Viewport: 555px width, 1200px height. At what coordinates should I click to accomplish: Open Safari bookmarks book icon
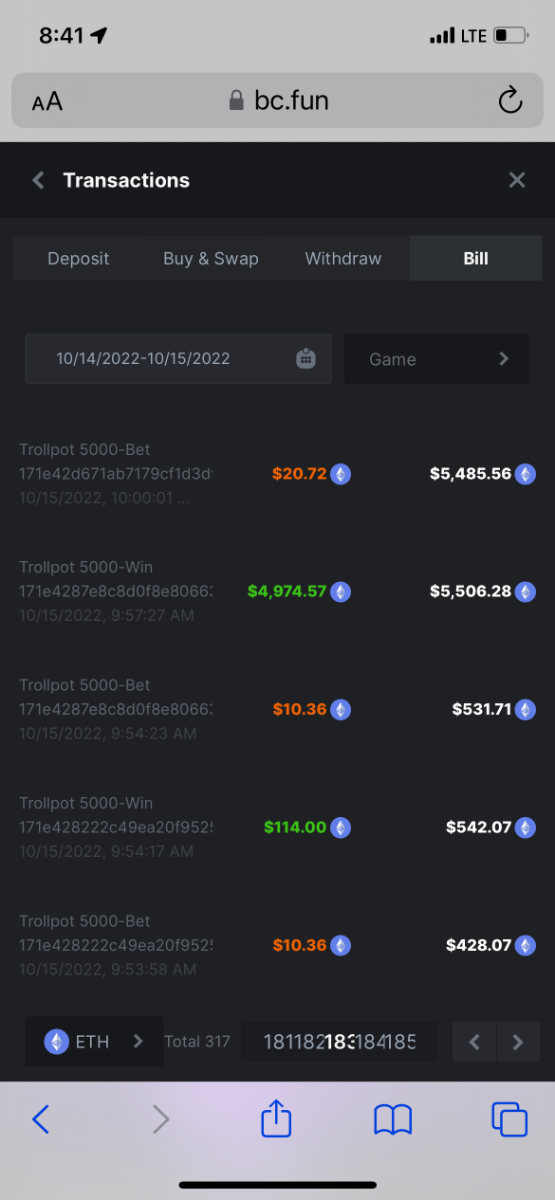[393, 1120]
